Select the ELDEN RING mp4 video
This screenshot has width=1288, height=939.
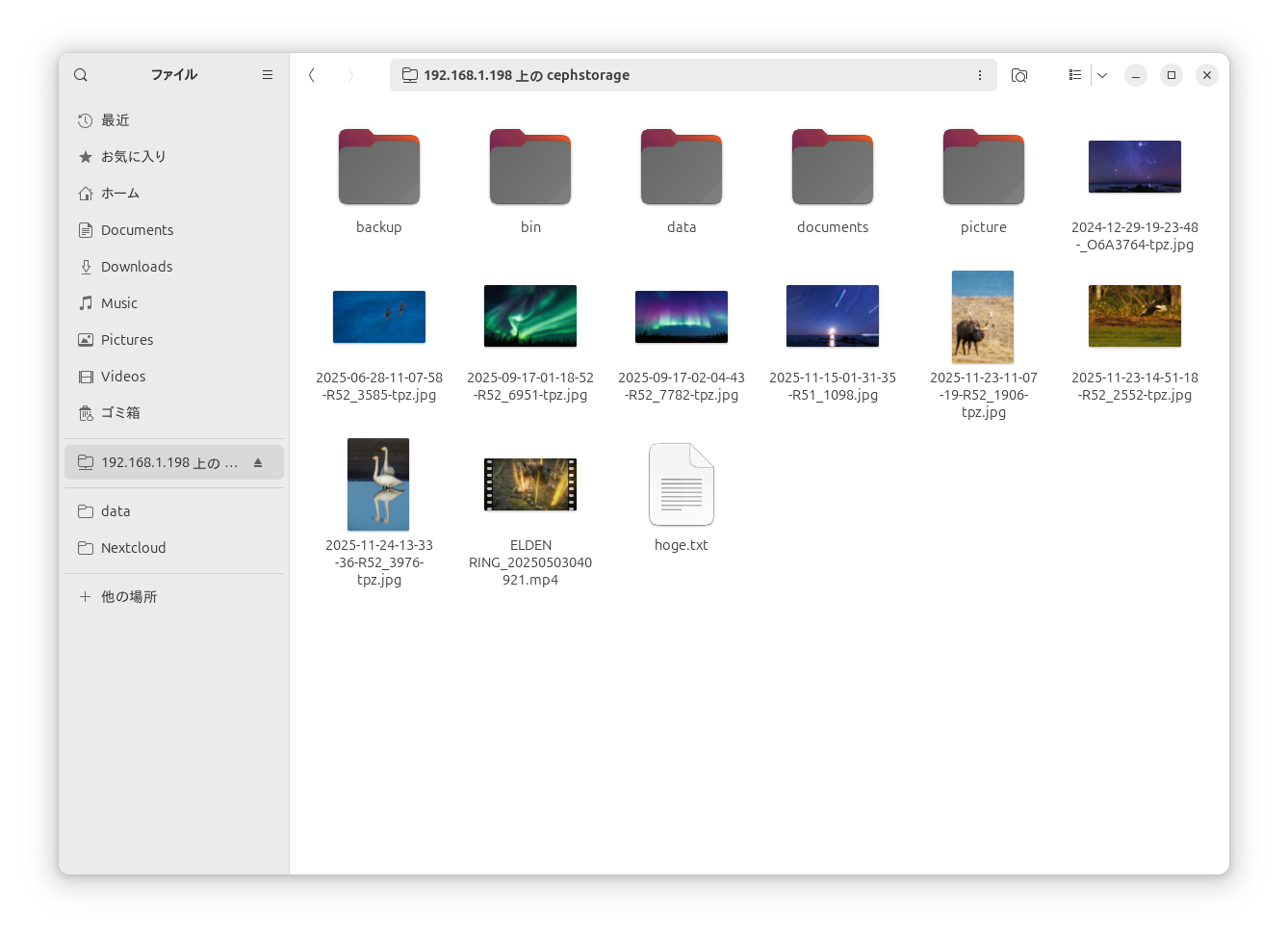pyautogui.click(x=530, y=484)
